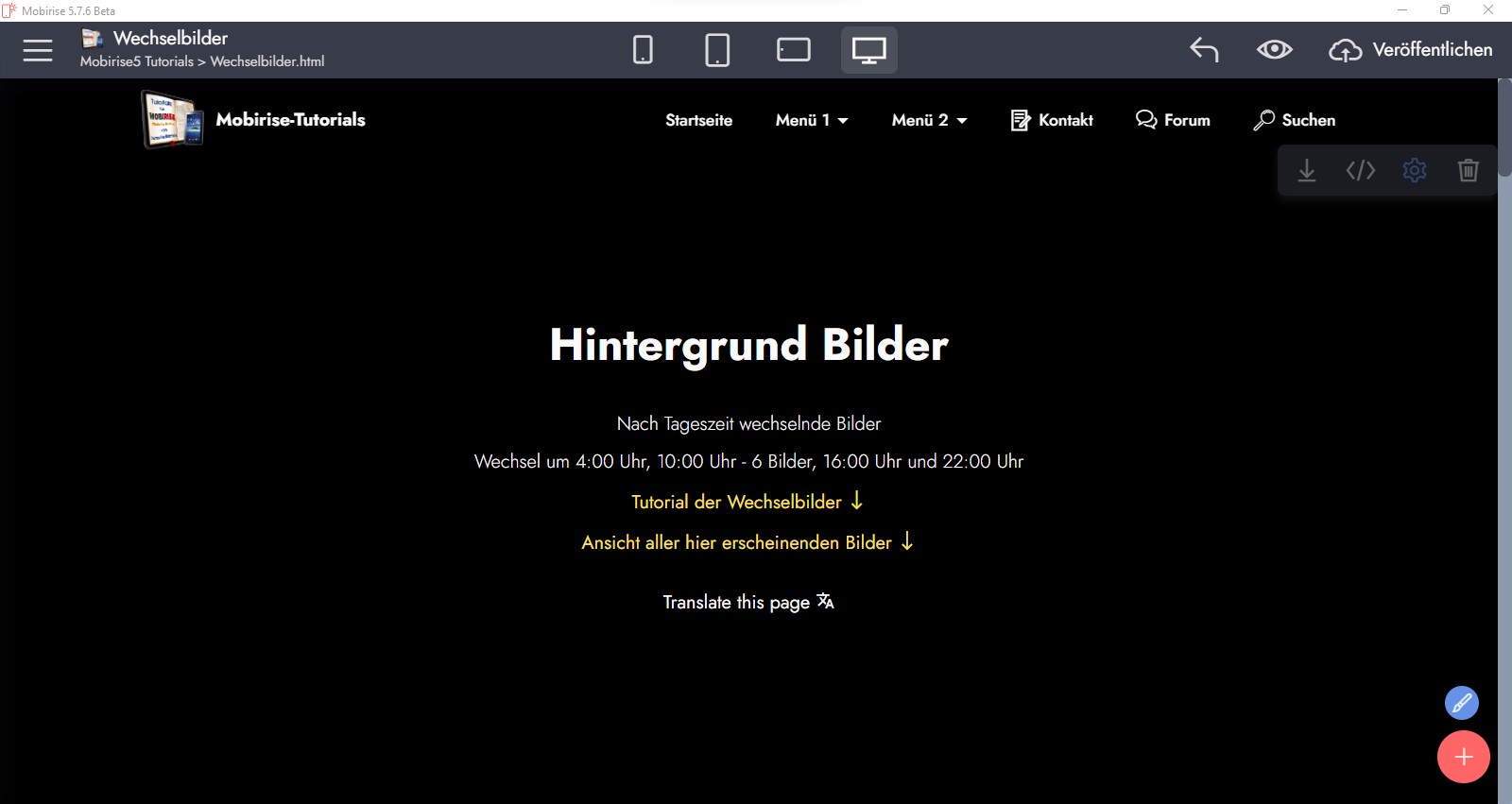
Task: Open block settings gear icon
Action: [1414, 171]
